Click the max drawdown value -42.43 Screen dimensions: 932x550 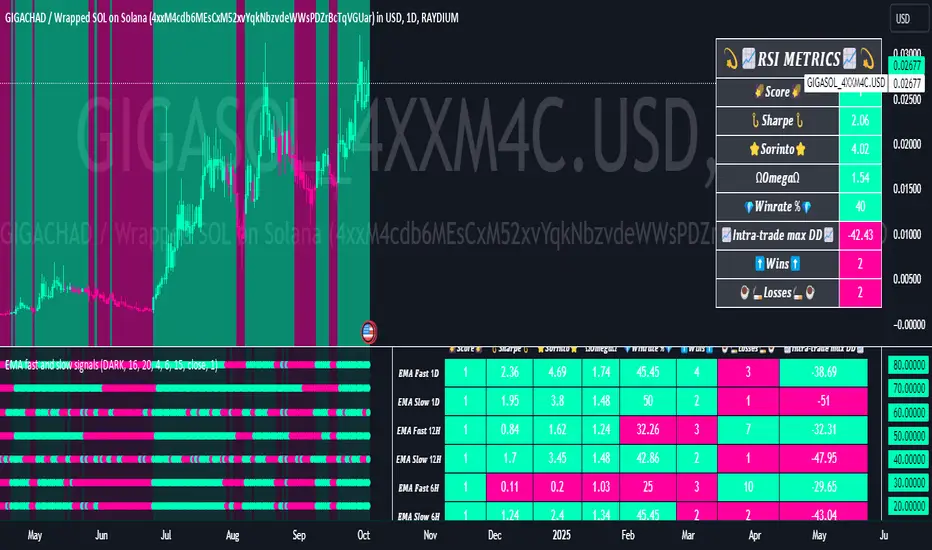(860, 235)
